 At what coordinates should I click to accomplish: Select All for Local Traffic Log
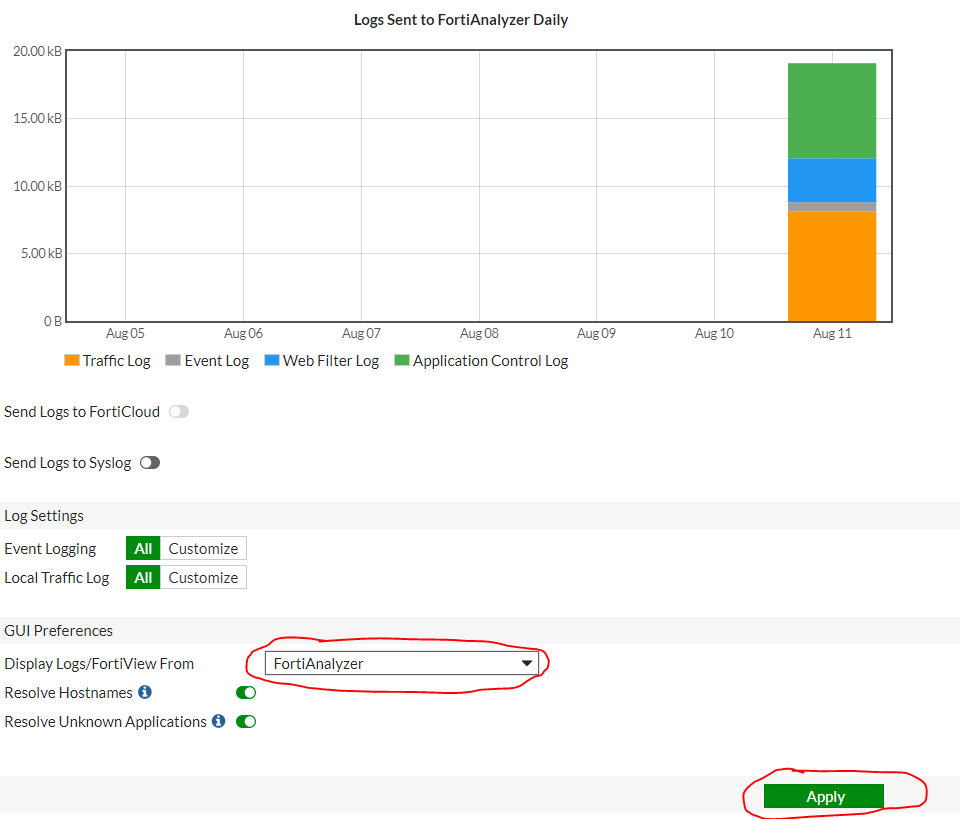click(x=143, y=578)
